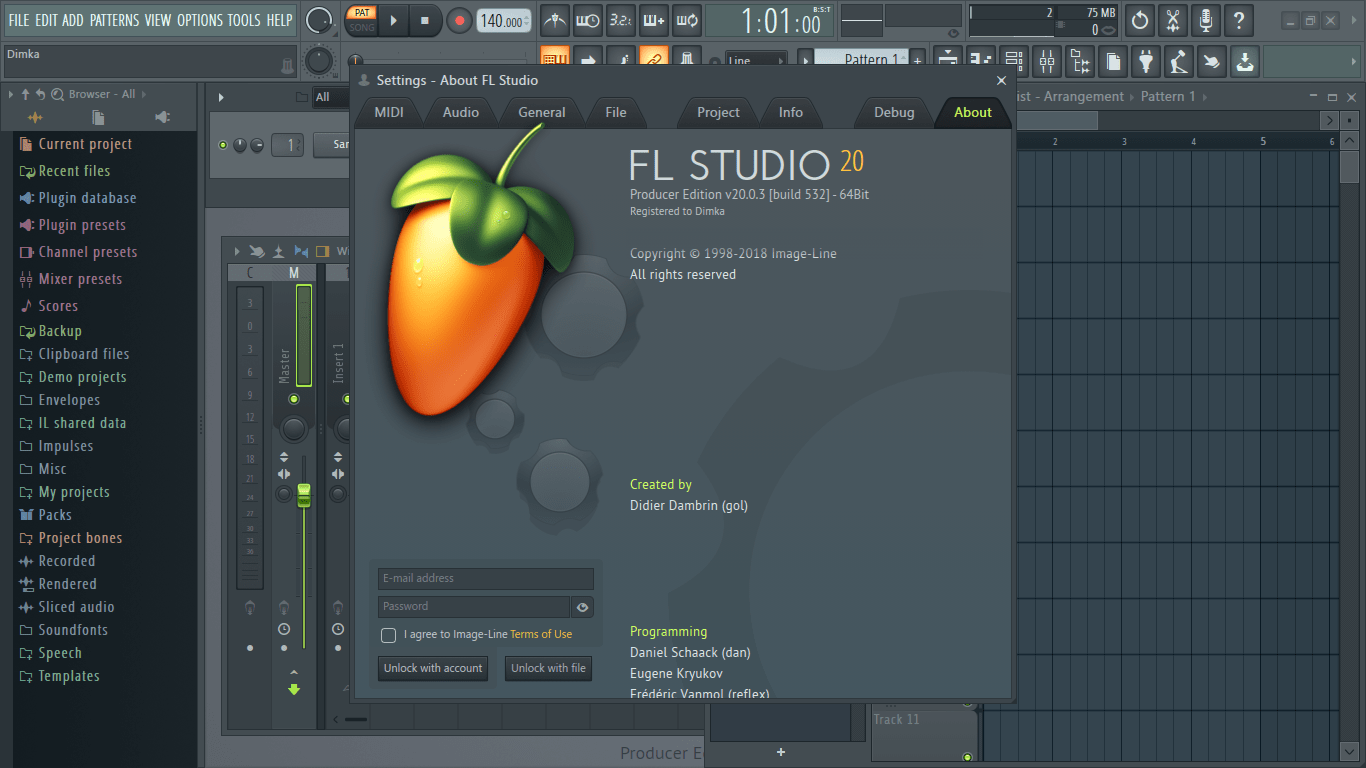Open the OPTIONS menu
This screenshot has height=768, width=1366.
(200, 20)
